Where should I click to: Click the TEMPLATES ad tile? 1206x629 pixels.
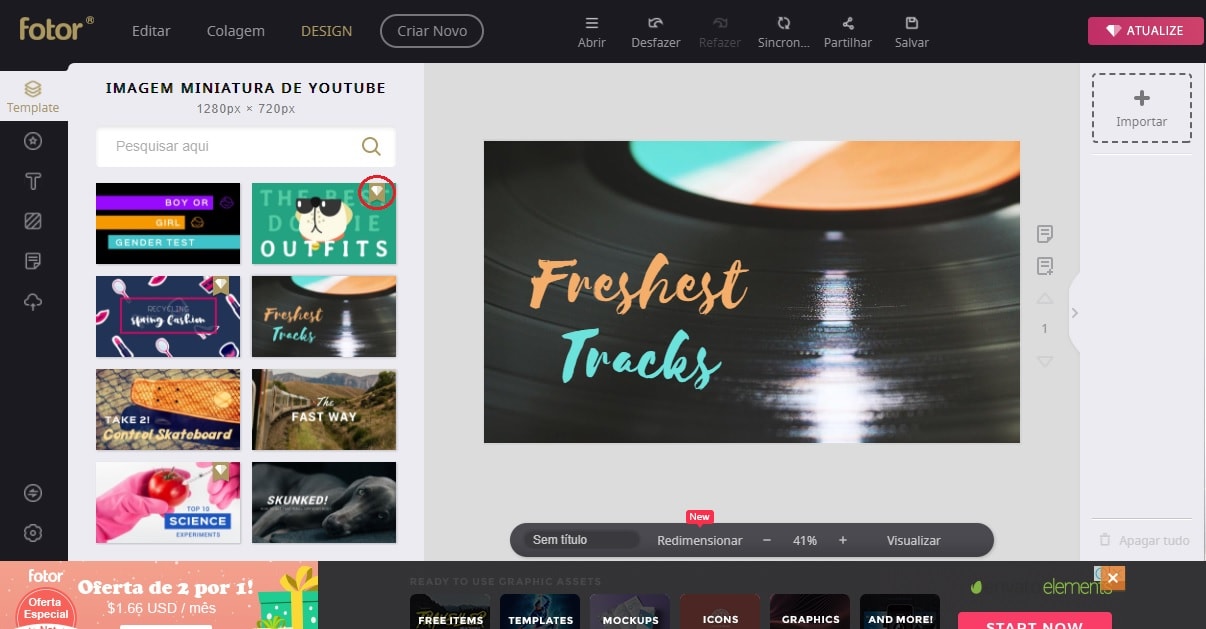click(540, 612)
